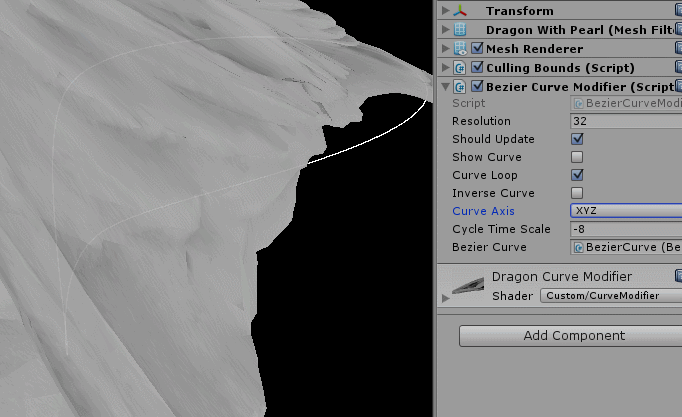The width and height of the screenshot is (682, 417).
Task: Click the Cycle Time Scale label
Action: pos(501,229)
